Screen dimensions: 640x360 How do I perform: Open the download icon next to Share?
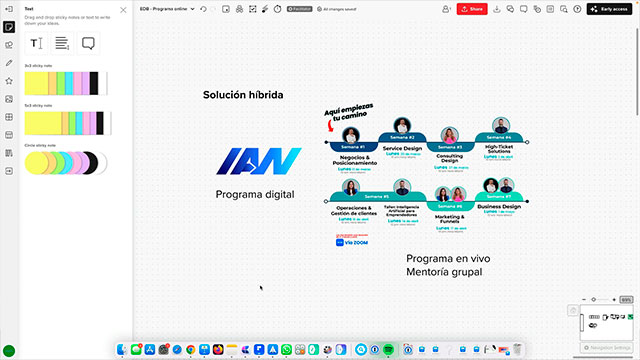[x=497, y=9]
